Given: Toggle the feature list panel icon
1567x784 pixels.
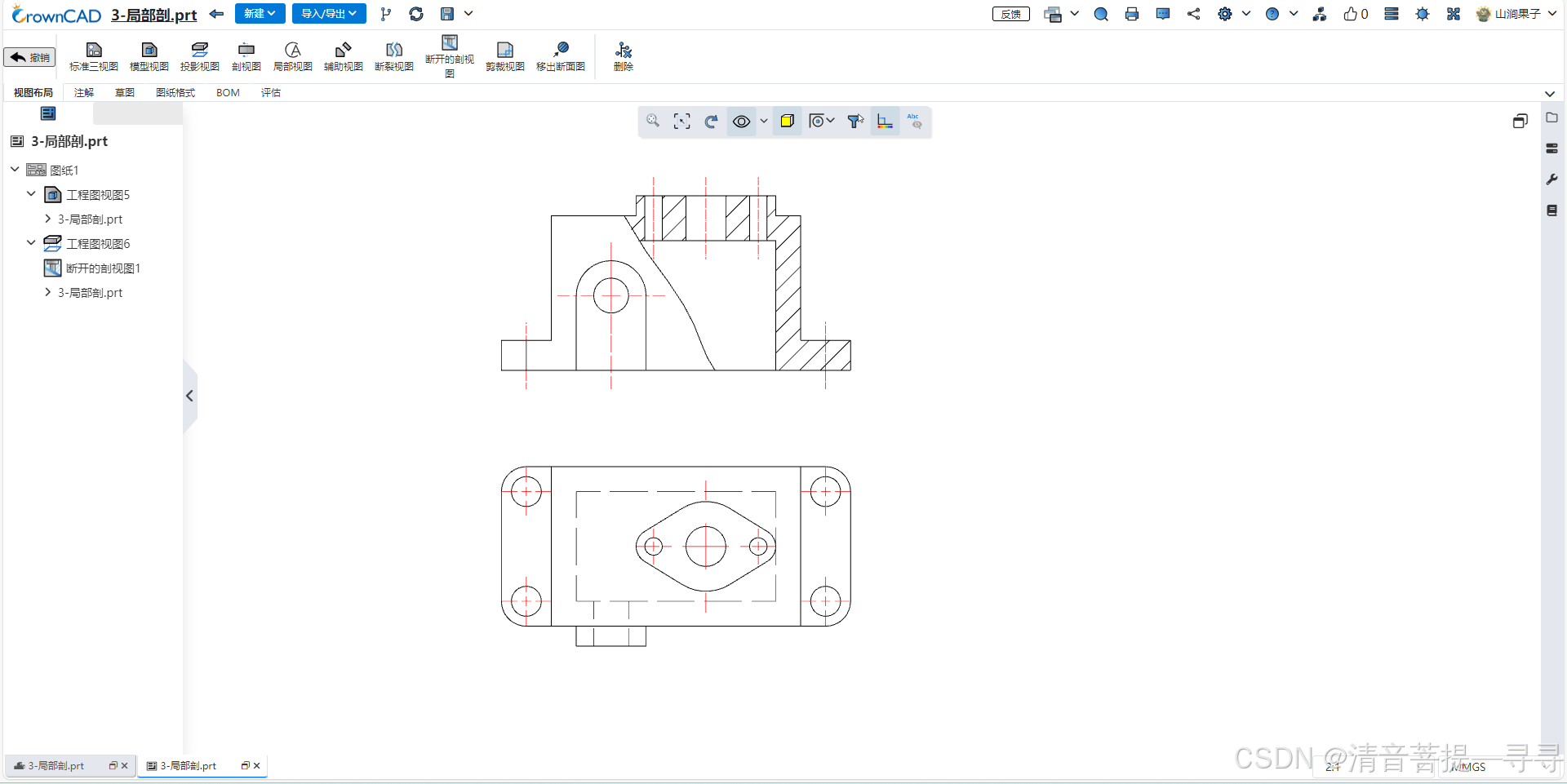Looking at the screenshot, I should [x=48, y=113].
